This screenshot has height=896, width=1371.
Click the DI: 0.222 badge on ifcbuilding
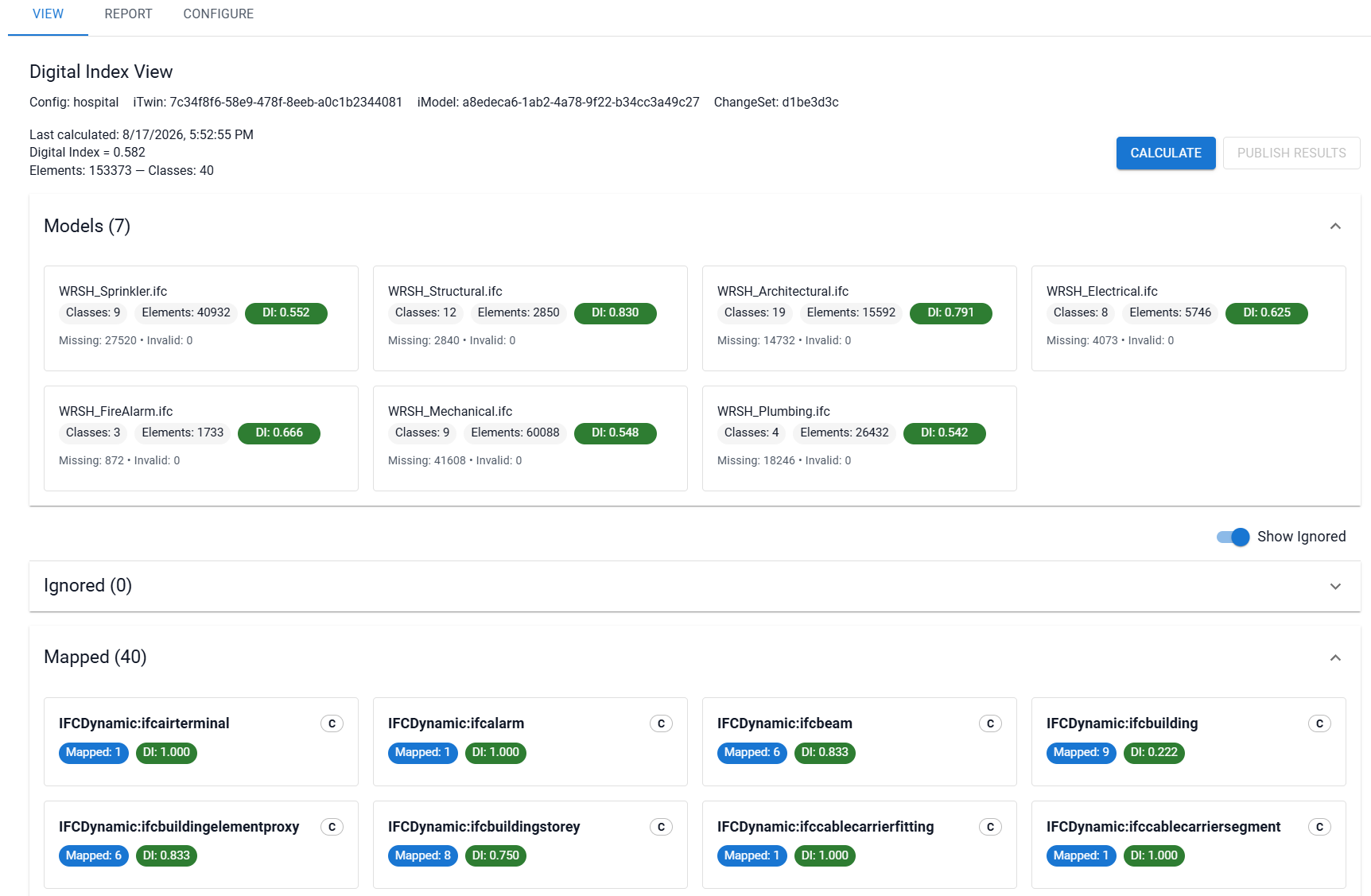coord(1154,753)
